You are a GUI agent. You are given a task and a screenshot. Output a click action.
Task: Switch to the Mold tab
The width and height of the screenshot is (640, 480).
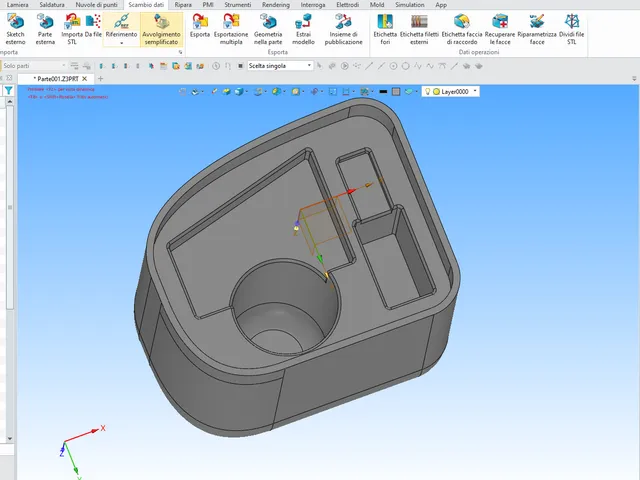click(x=377, y=5)
